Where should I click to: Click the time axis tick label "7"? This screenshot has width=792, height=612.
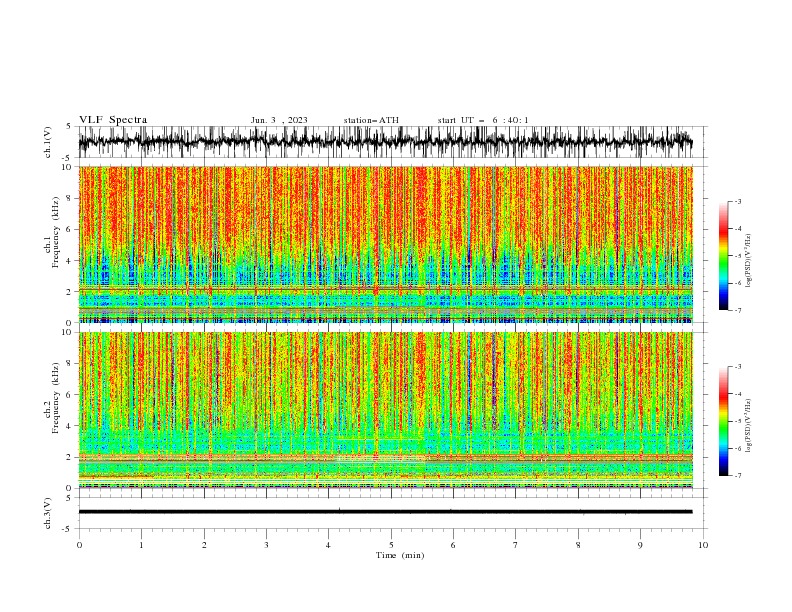pyautogui.click(x=515, y=545)
